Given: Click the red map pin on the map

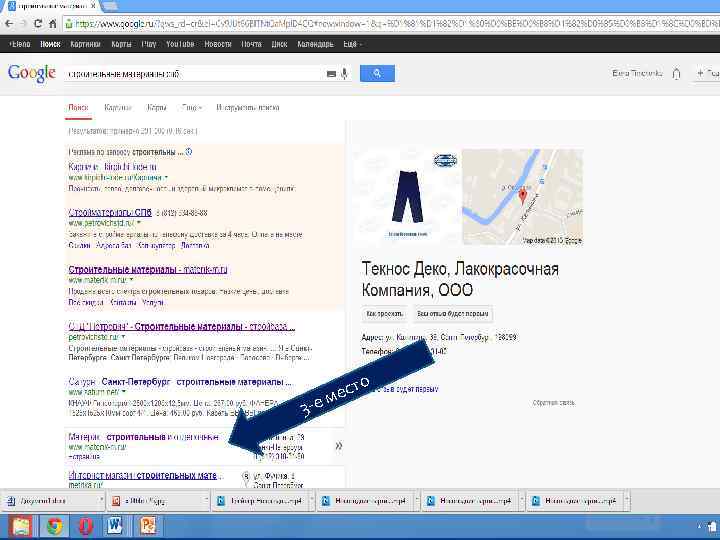Looking at the screenshot, I should pyautogui.click(x=523, y=196).
